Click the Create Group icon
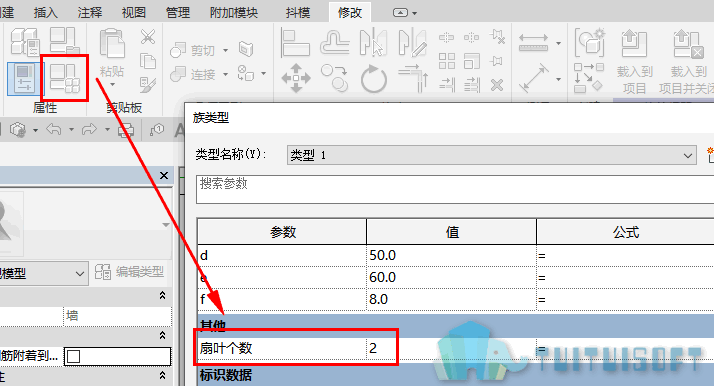This screenshot has width=714, height=386. coord(590,42)
